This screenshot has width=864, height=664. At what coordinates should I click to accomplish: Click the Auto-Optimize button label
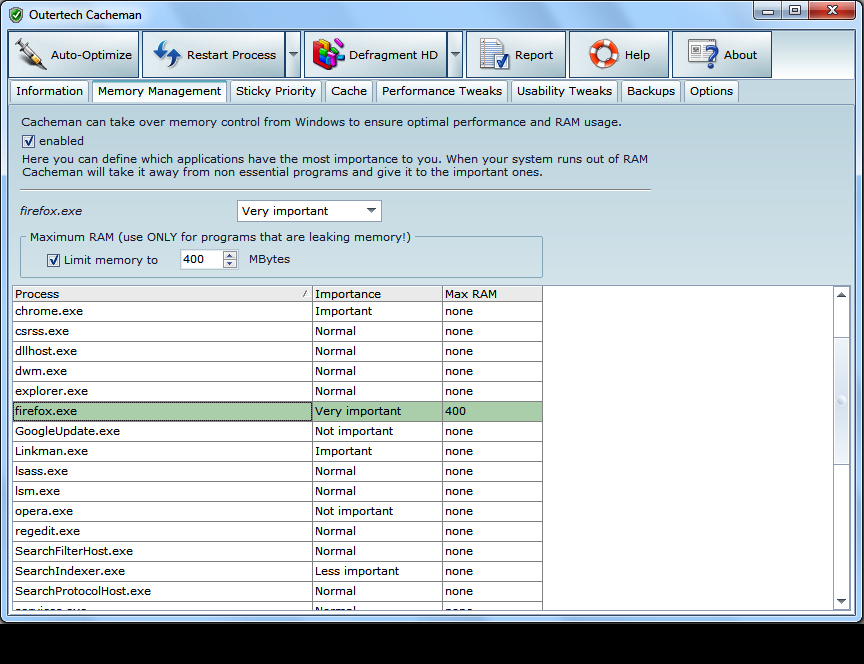click(91, 55)
